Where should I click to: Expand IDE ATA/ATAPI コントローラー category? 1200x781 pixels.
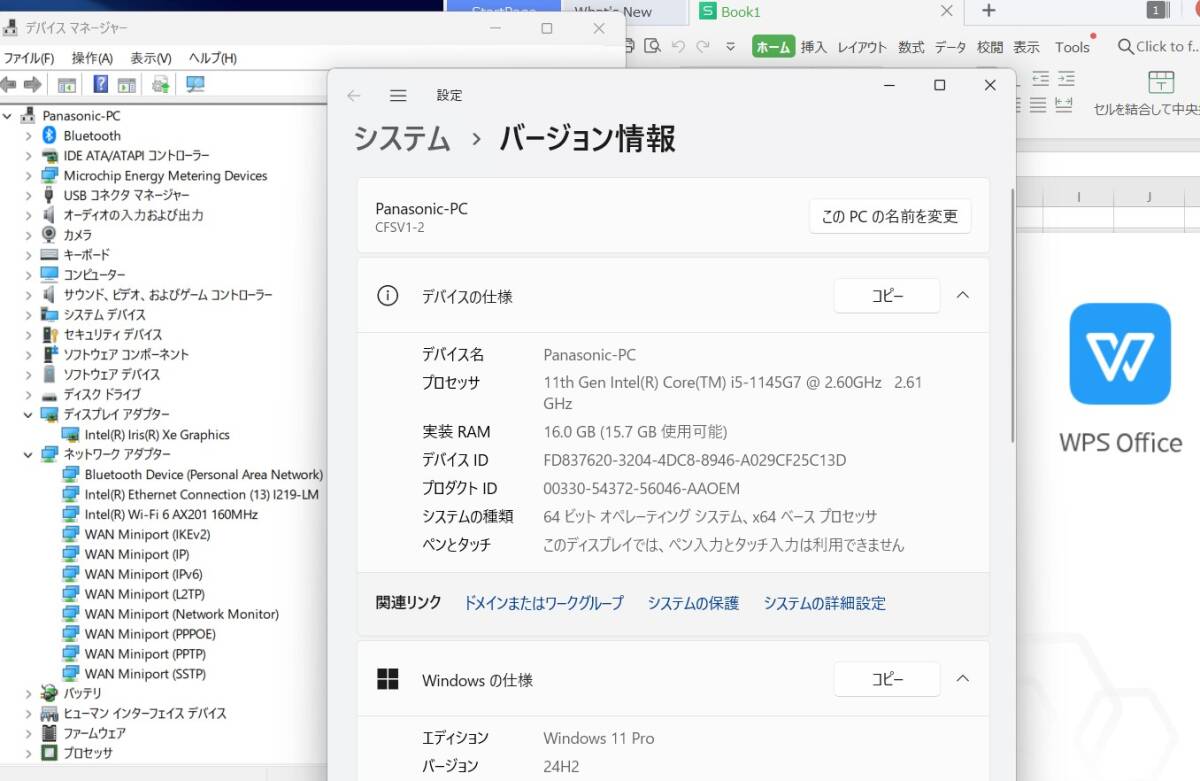(x=28, y=156)
